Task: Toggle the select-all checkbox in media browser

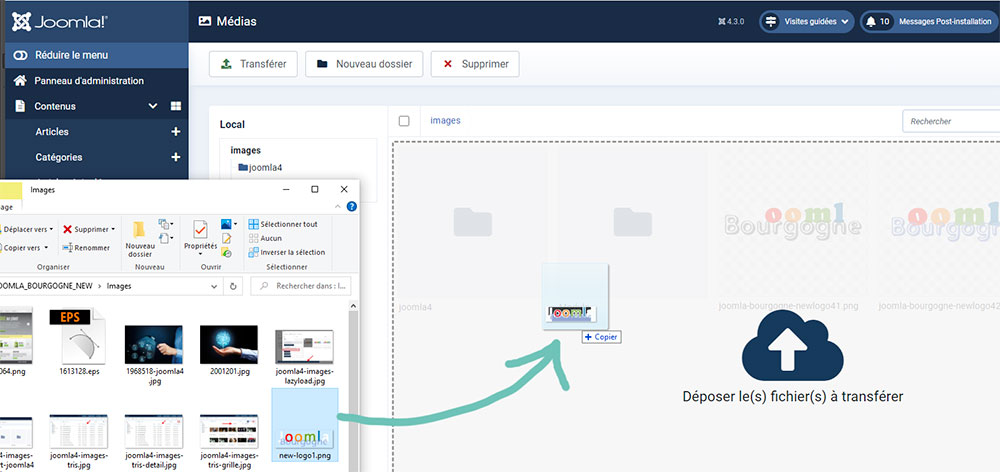Action: pyautogui.click(x=404, y=121)
